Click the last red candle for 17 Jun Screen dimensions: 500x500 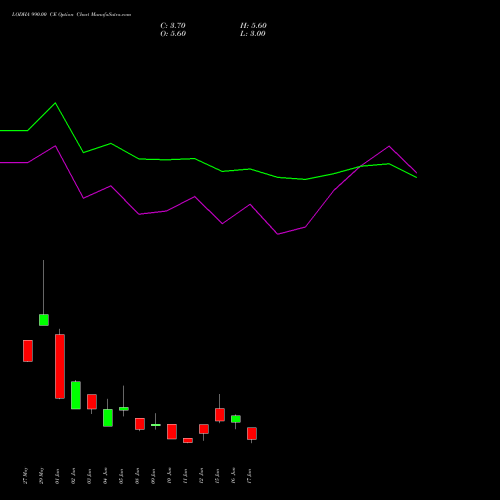click(x=252, y=434)
